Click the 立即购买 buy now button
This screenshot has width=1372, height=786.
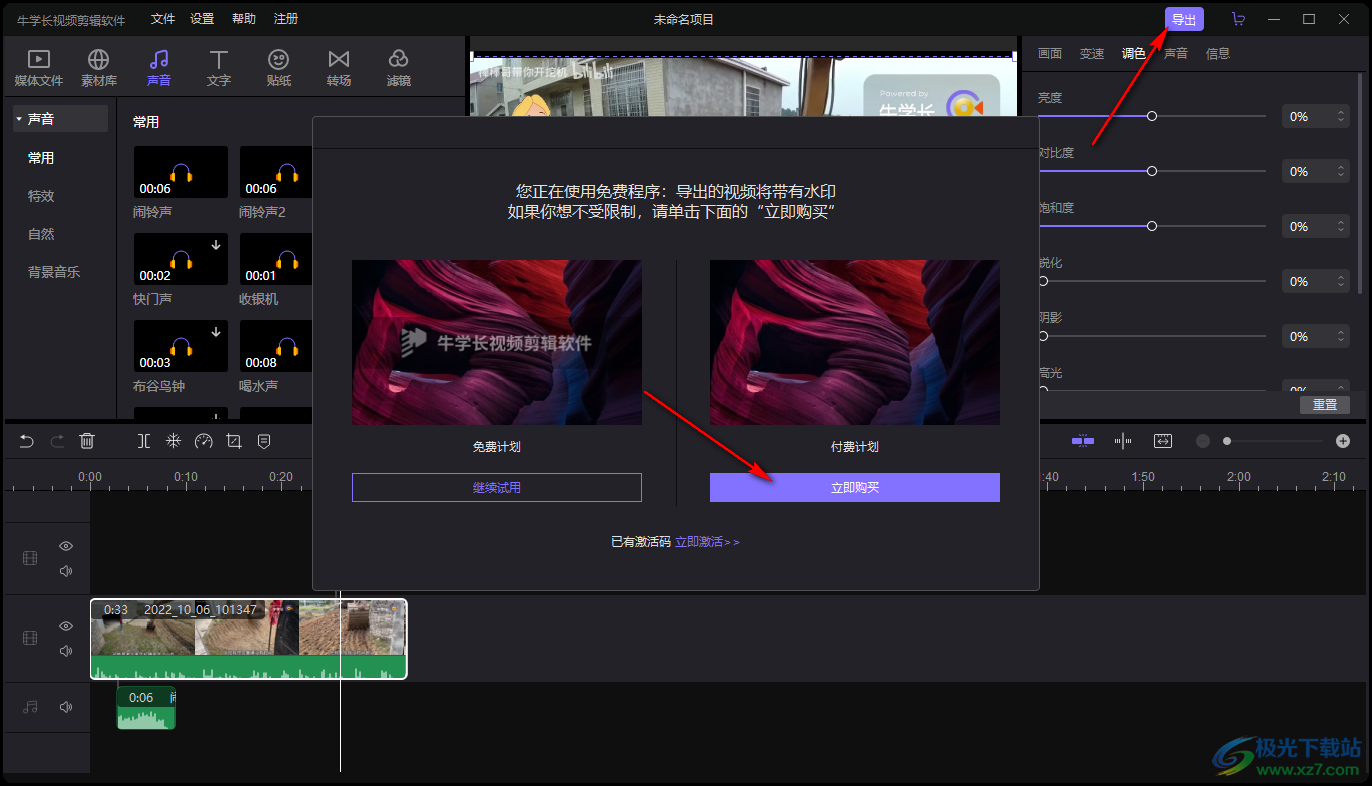tap(855, 488)
